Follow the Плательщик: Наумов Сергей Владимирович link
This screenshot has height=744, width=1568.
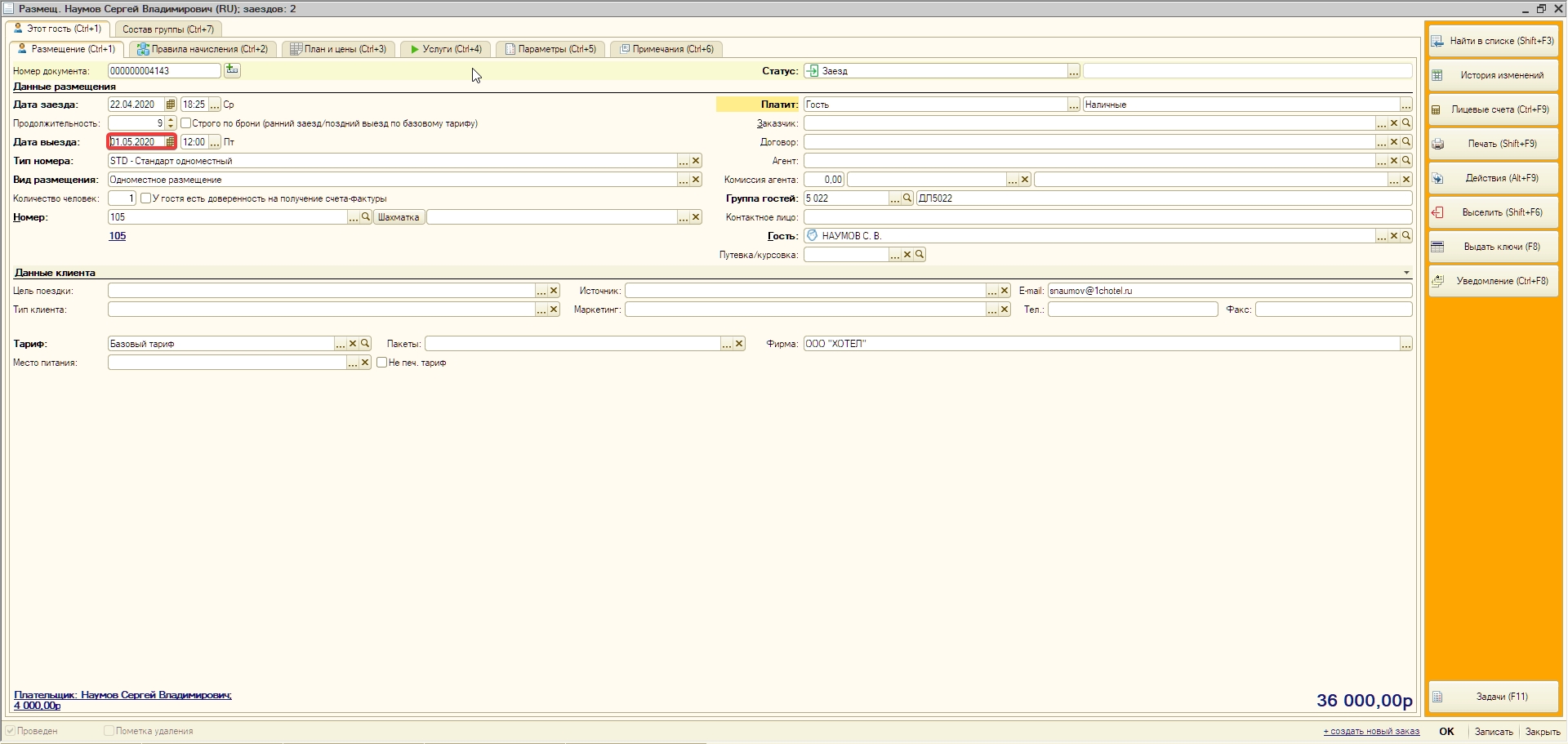click(x=122, y=695)
